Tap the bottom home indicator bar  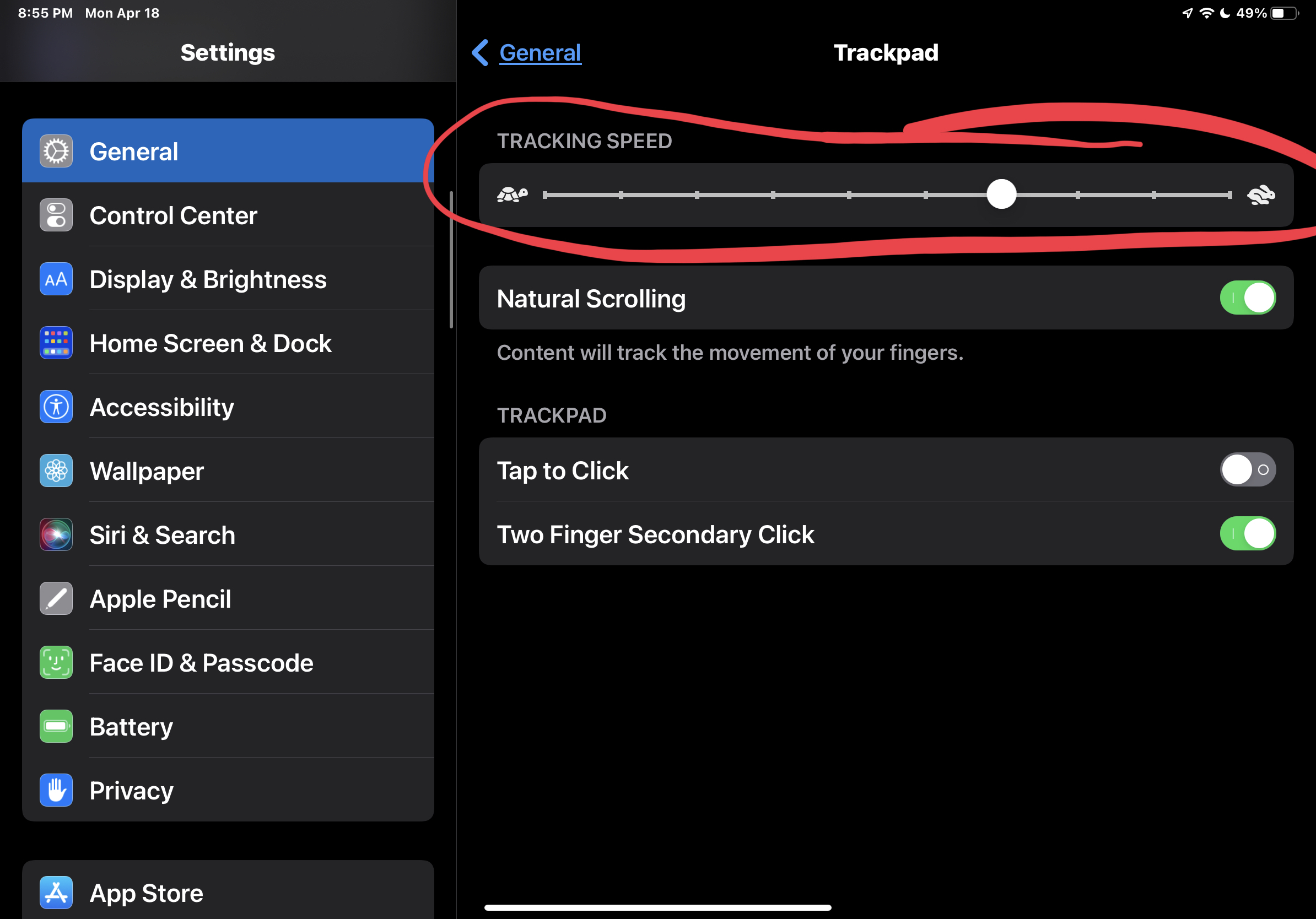click(657, 907)
